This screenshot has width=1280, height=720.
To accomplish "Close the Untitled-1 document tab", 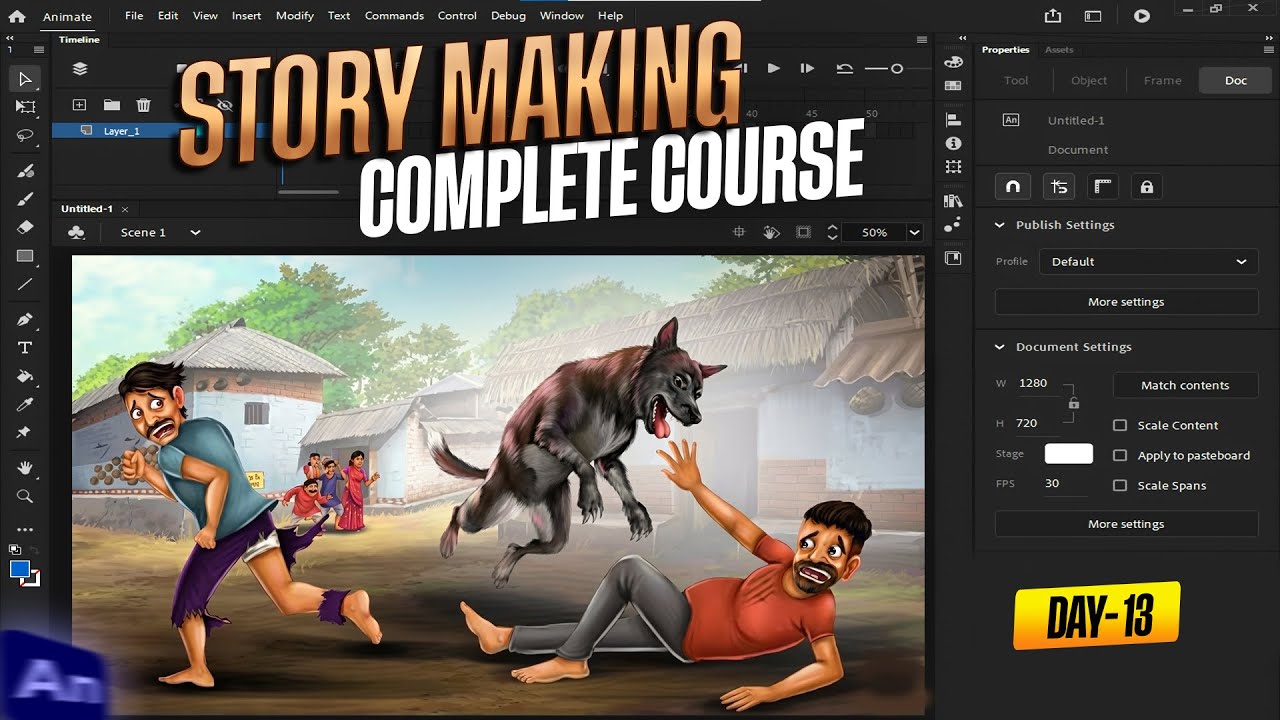I will [x=125, y=209].
